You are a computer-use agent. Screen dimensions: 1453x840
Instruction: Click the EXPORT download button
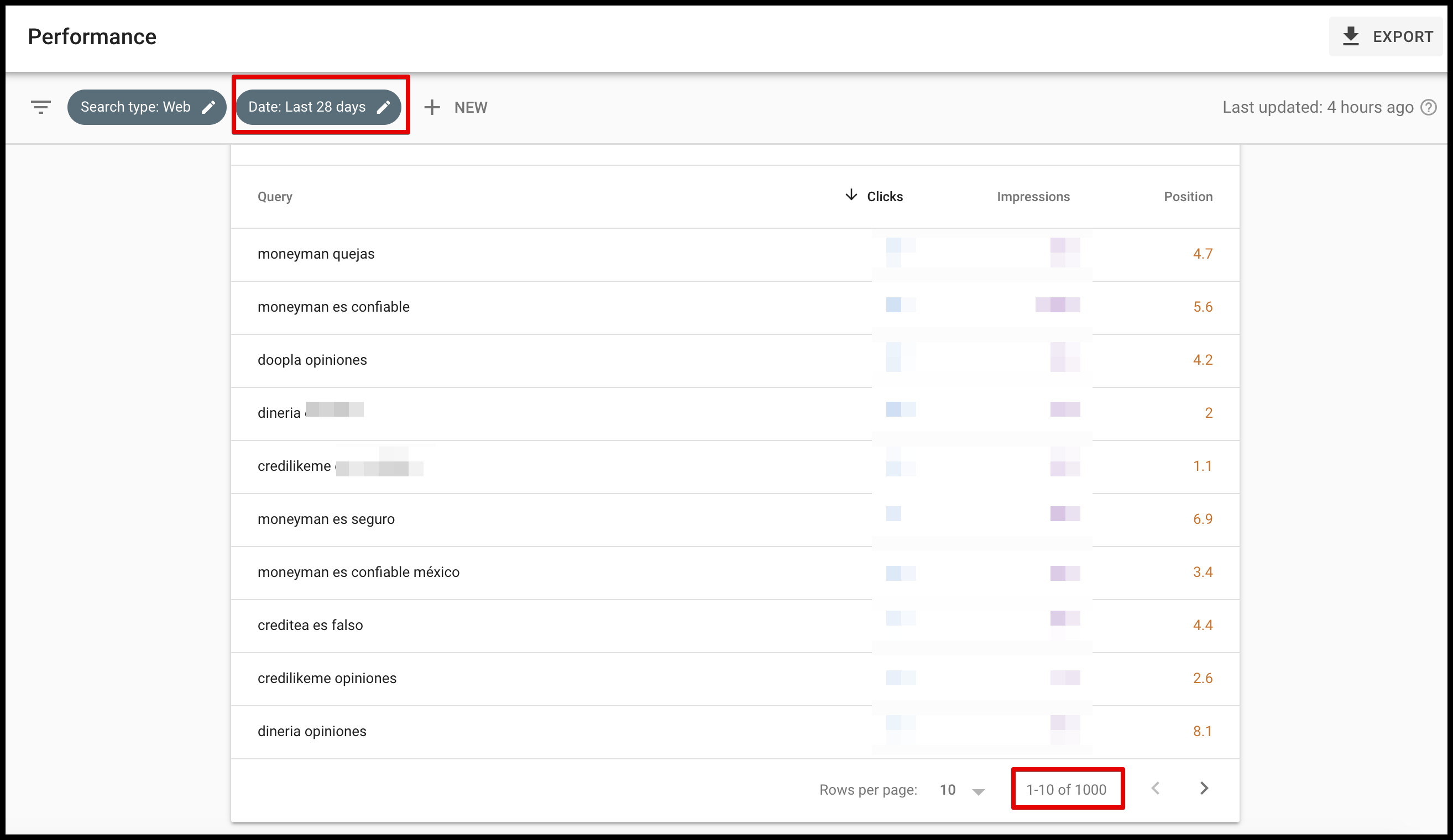coord(1386,36)
